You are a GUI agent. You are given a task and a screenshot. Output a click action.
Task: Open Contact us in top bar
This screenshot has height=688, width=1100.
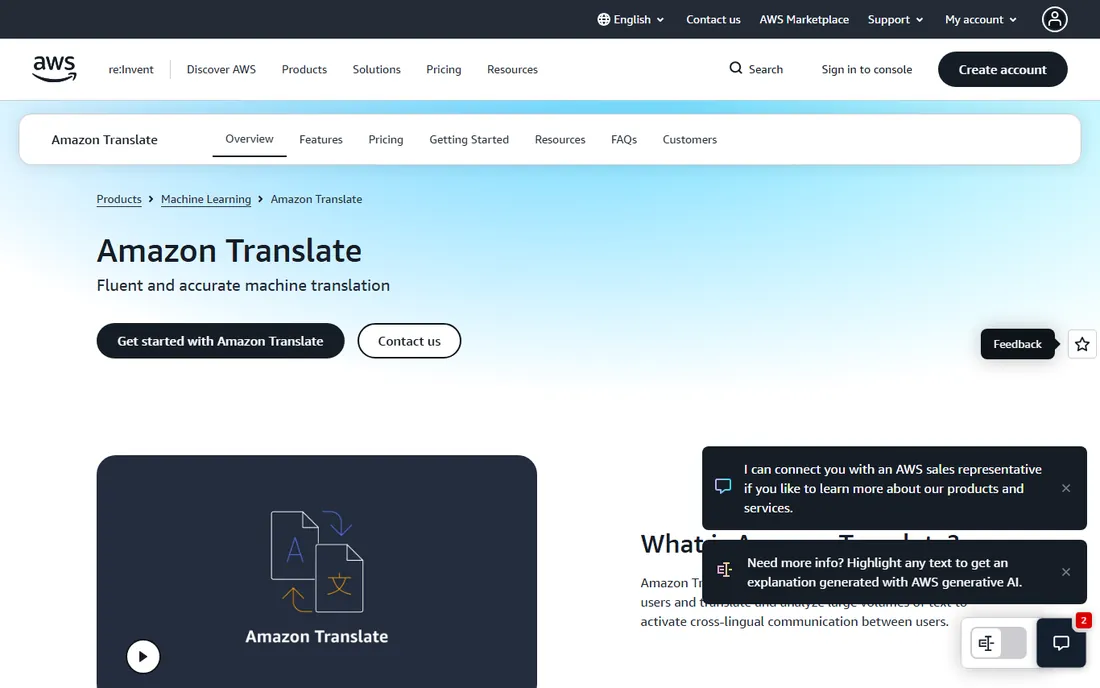point(713,19)
